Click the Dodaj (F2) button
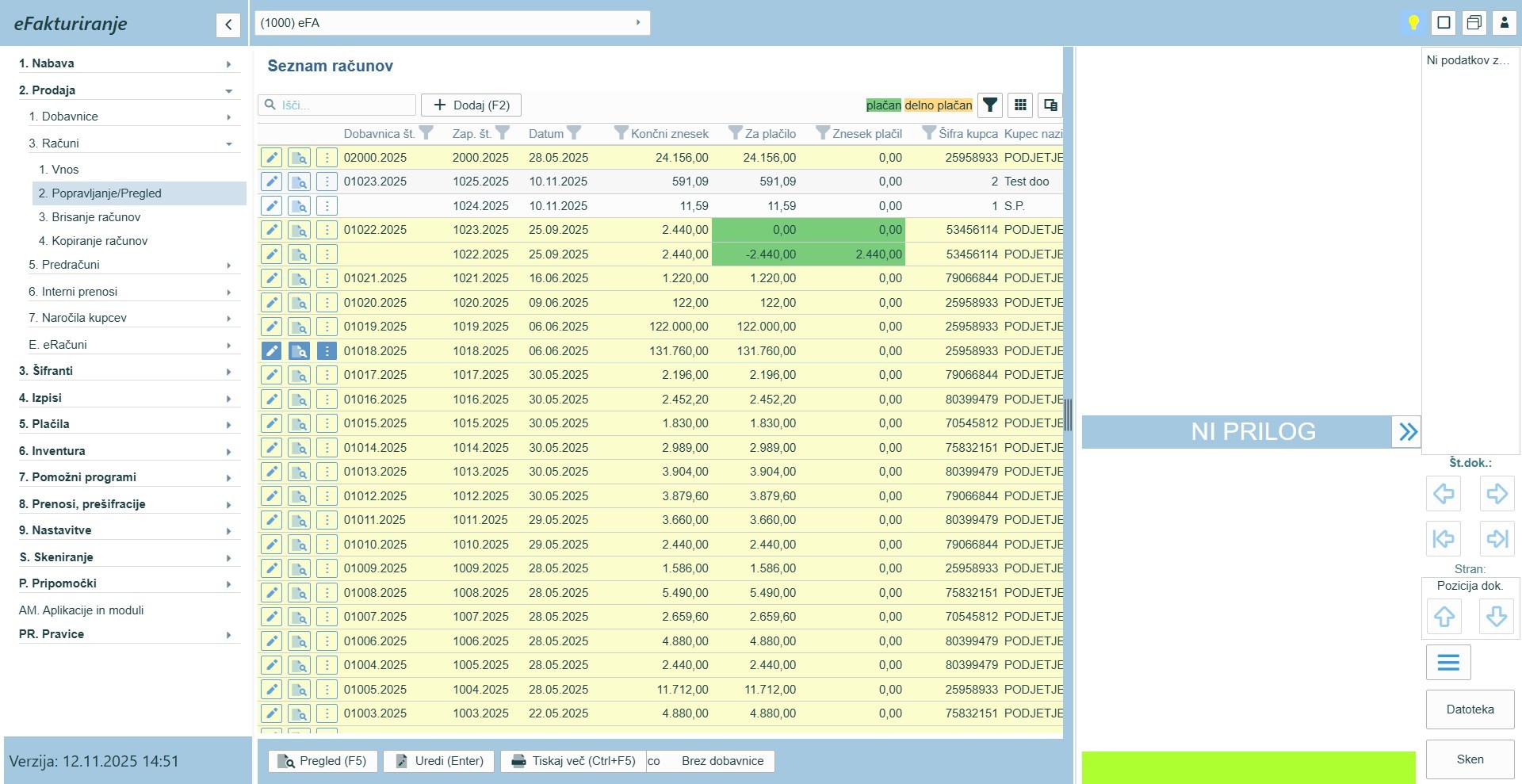 [471, 105]
